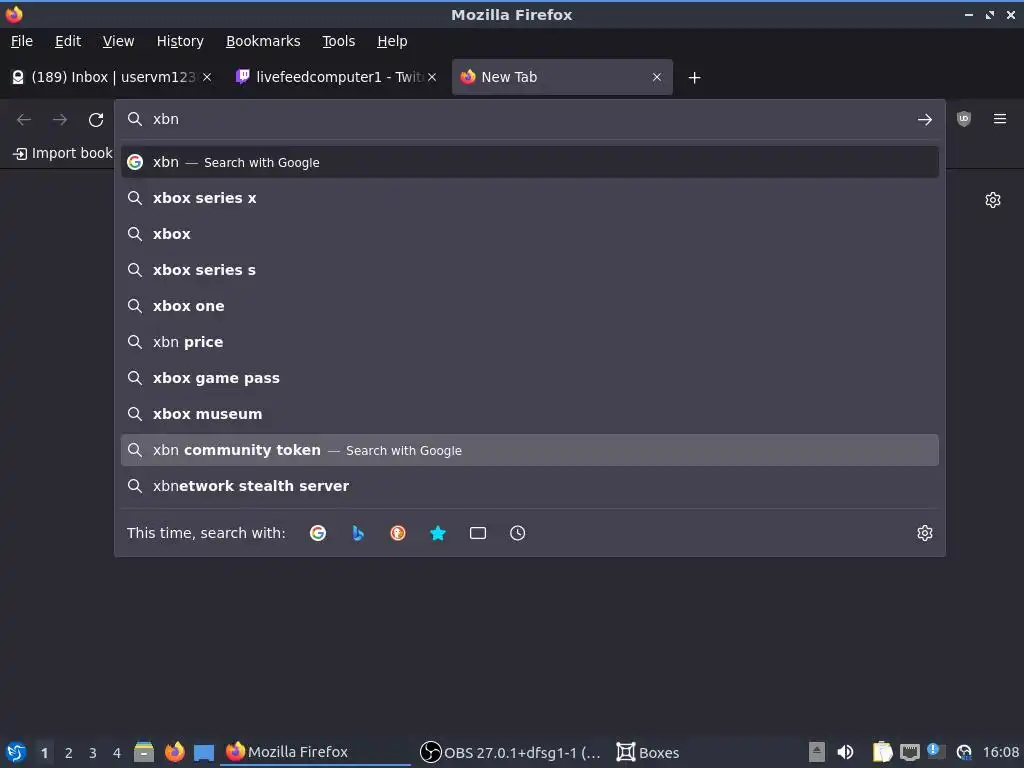Search open tabs using the tab icon

[x=478, y=533]
